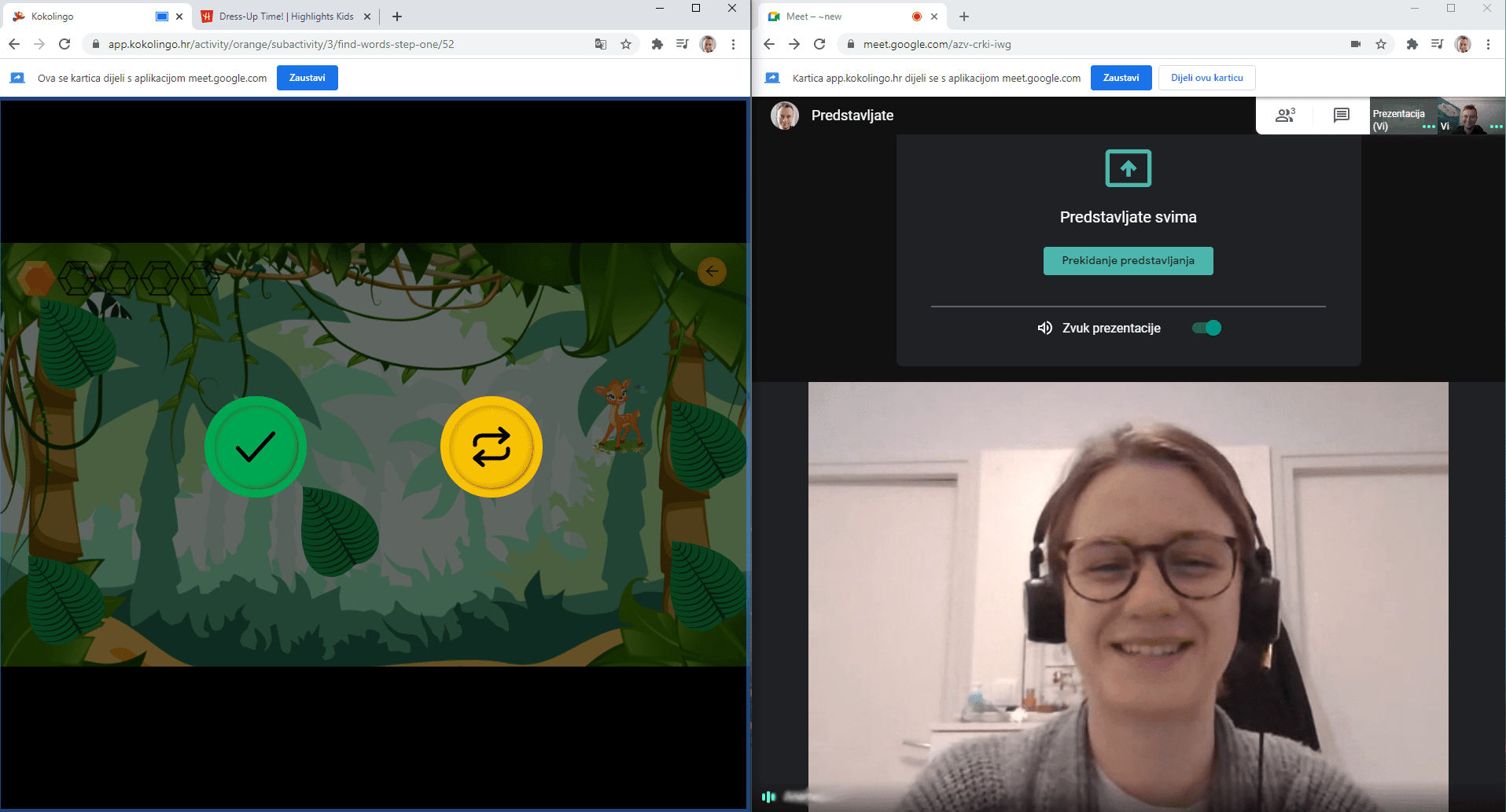
Task: Close the Meet tab
Action: pos(934,17)
